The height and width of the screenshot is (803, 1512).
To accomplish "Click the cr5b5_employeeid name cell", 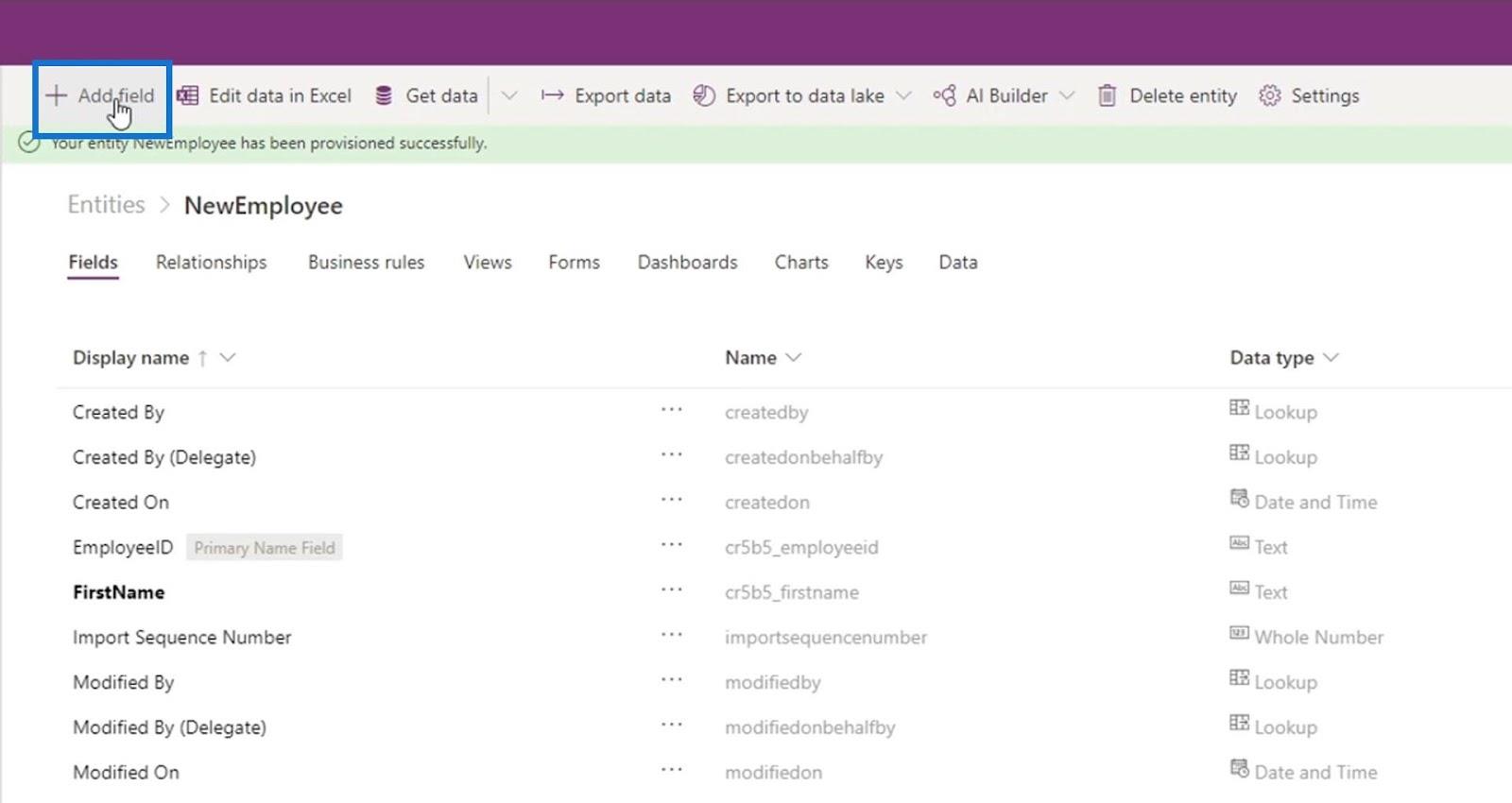I will click(801, 547).
